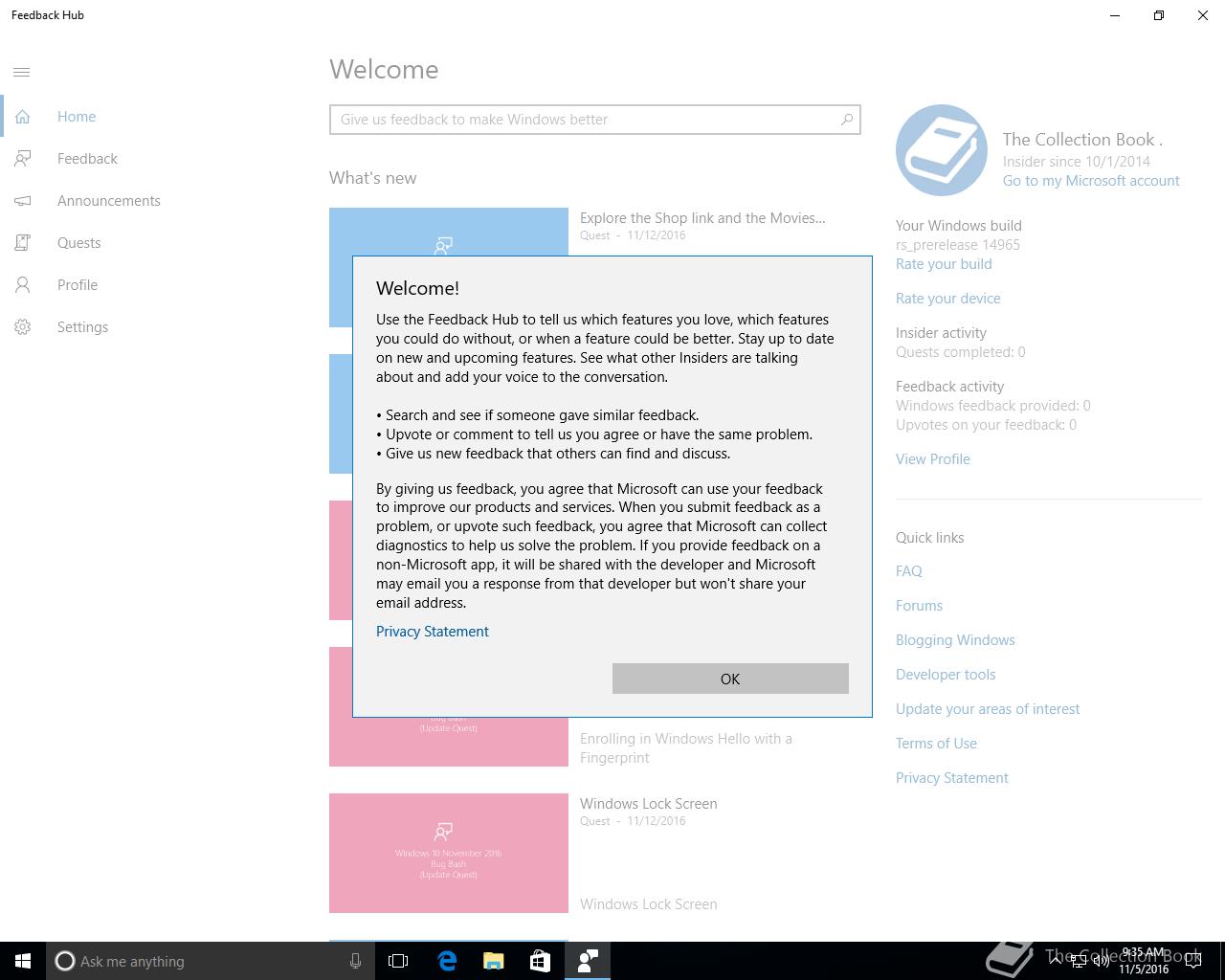1225x980 pixels.
Task: Click the Windows Lock Screen quest title
Action: (649, 804)
